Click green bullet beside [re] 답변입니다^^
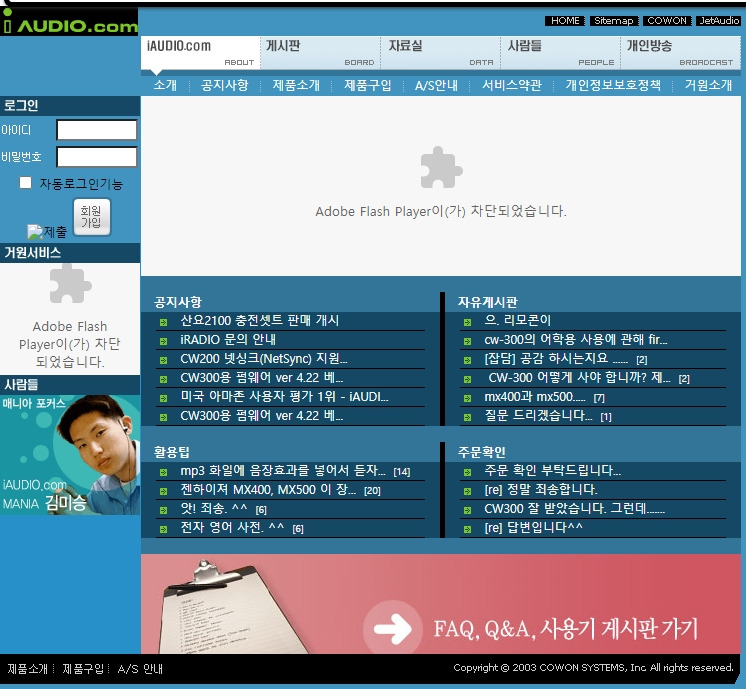 pos(467,529)
